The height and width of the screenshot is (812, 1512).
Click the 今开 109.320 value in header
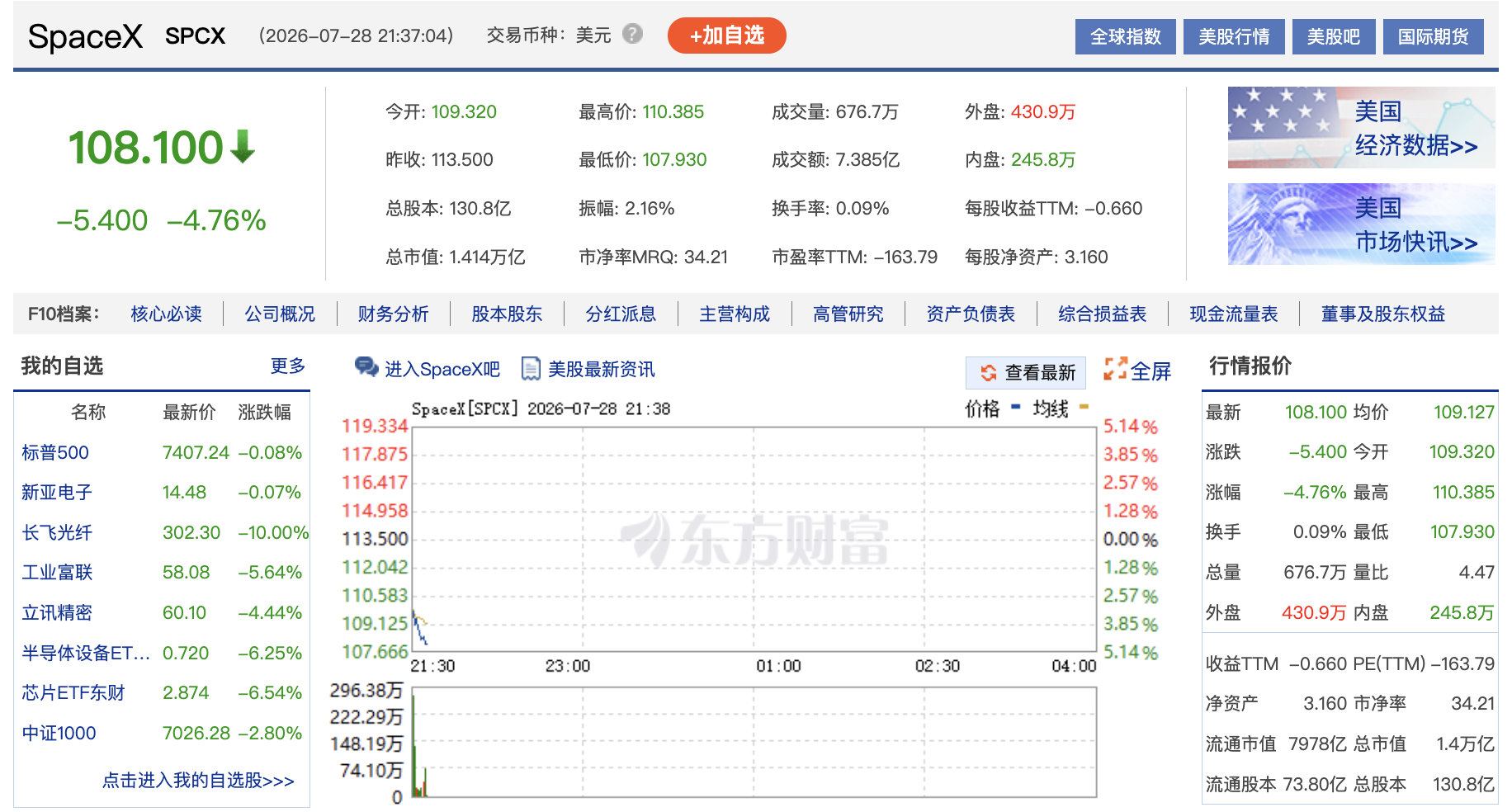click(x=464, y=111)
